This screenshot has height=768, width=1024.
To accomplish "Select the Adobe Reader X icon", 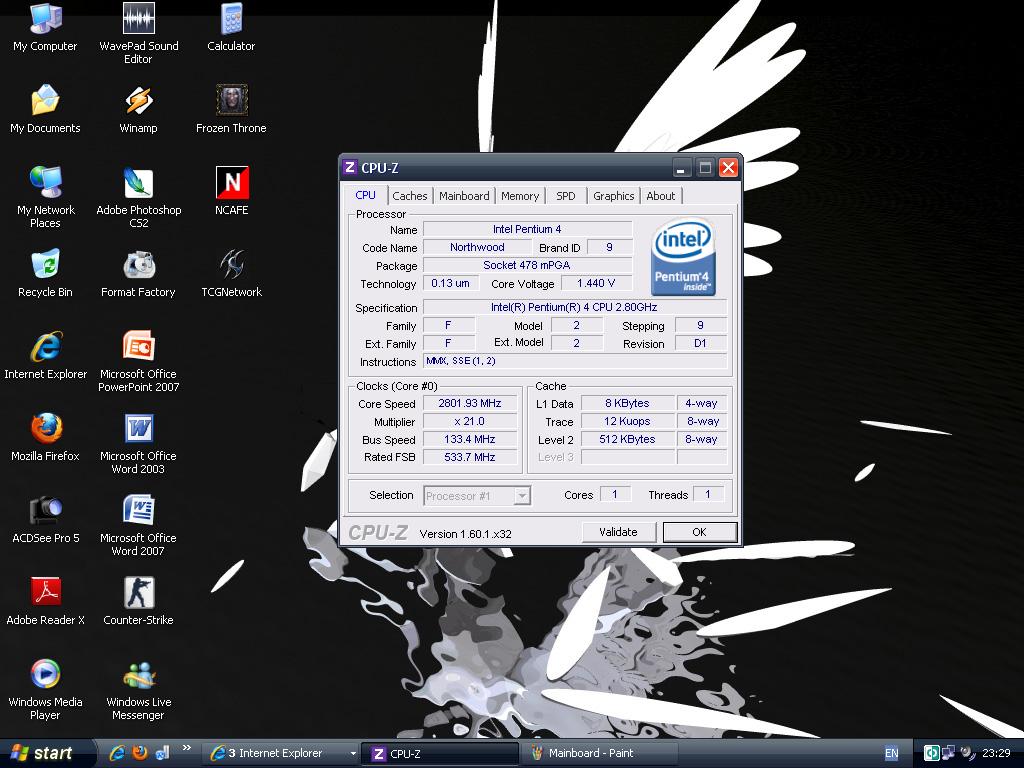I will coord(45,601).
